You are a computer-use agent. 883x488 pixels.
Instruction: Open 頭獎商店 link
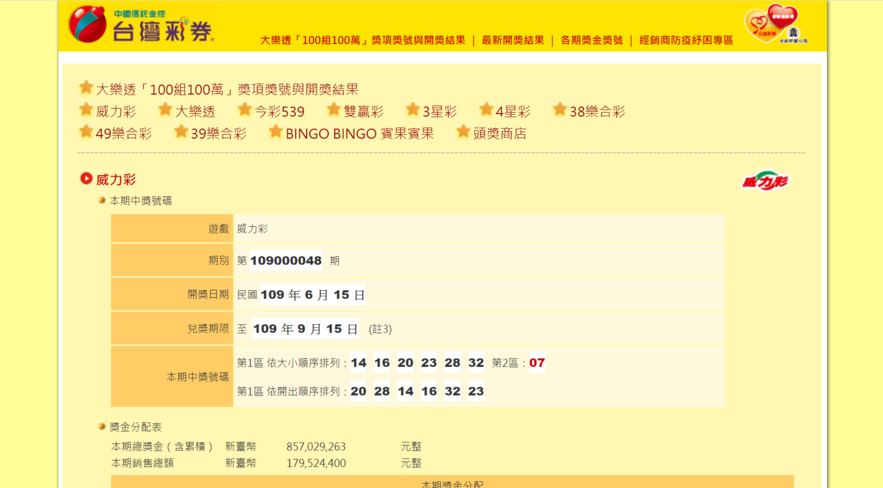(500, 133)
